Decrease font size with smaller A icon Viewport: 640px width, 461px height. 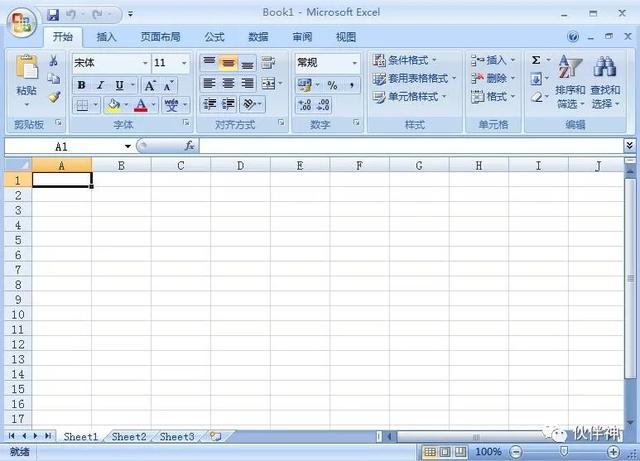(x=168, y=86)
